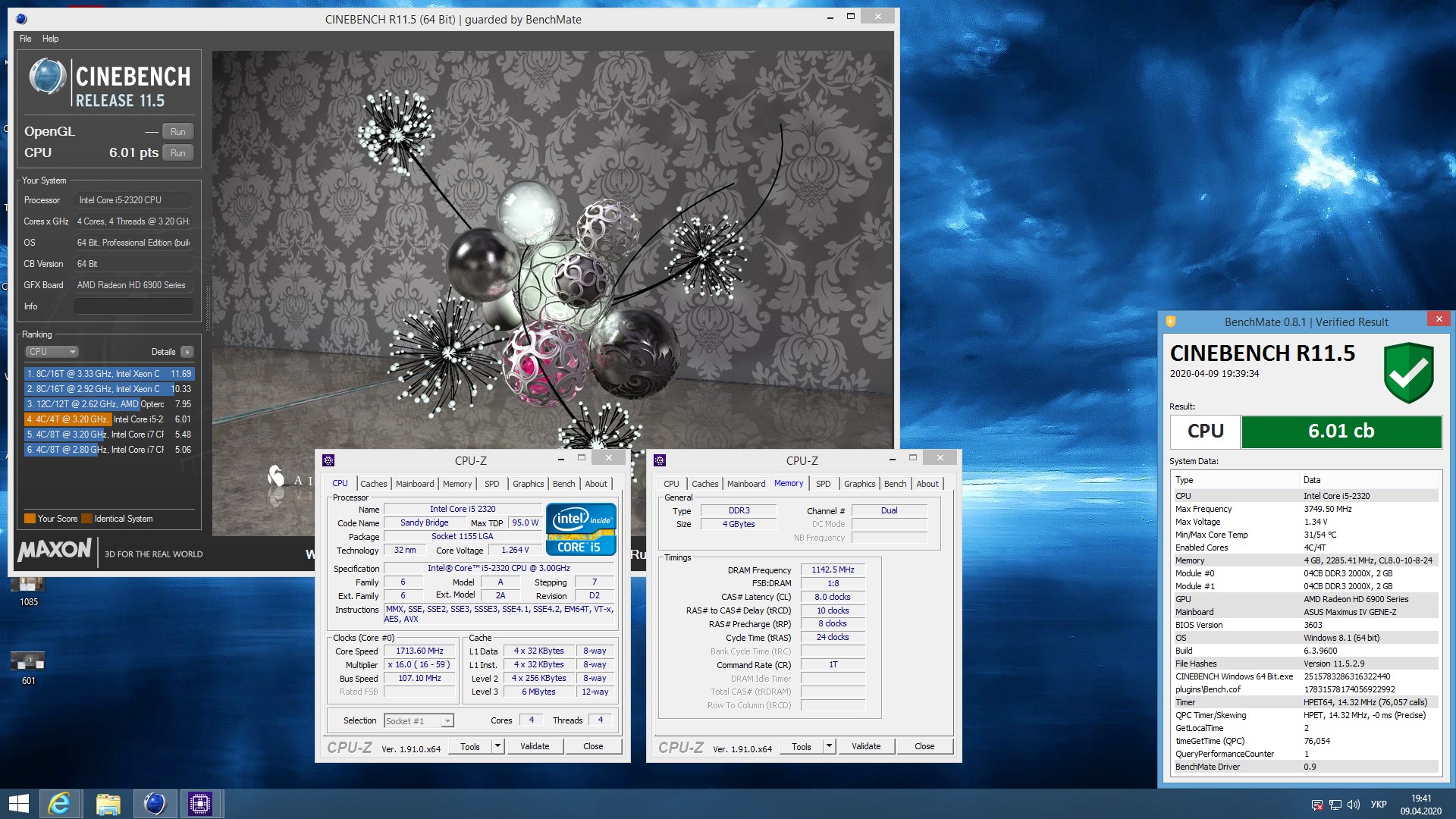Image resolution: width=1456 pixels, height=819 pixels.
Task: Click the Cinebench logo sphere icon
Action: tap(47, 77)
